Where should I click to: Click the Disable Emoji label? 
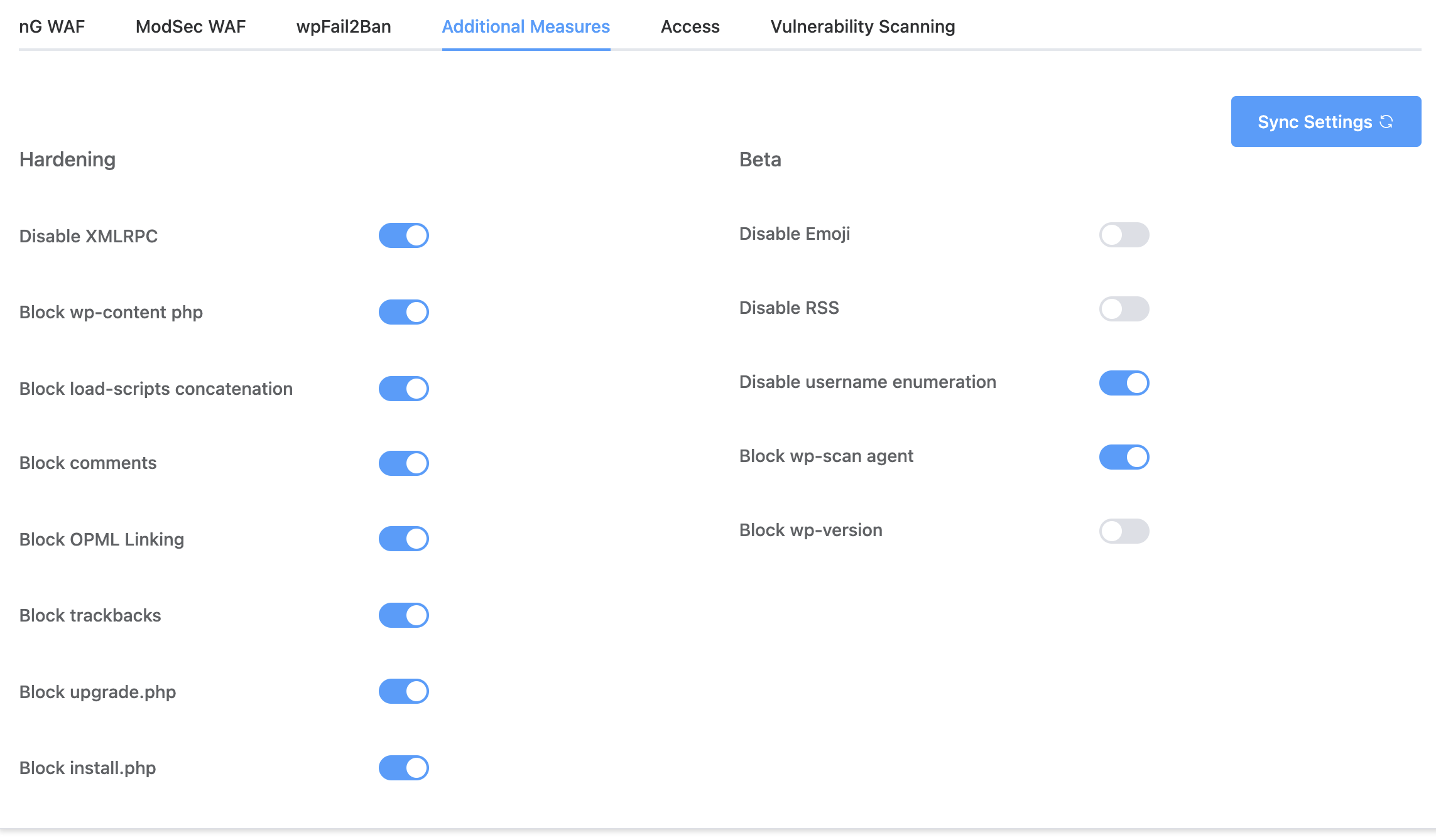click(795, 234)
